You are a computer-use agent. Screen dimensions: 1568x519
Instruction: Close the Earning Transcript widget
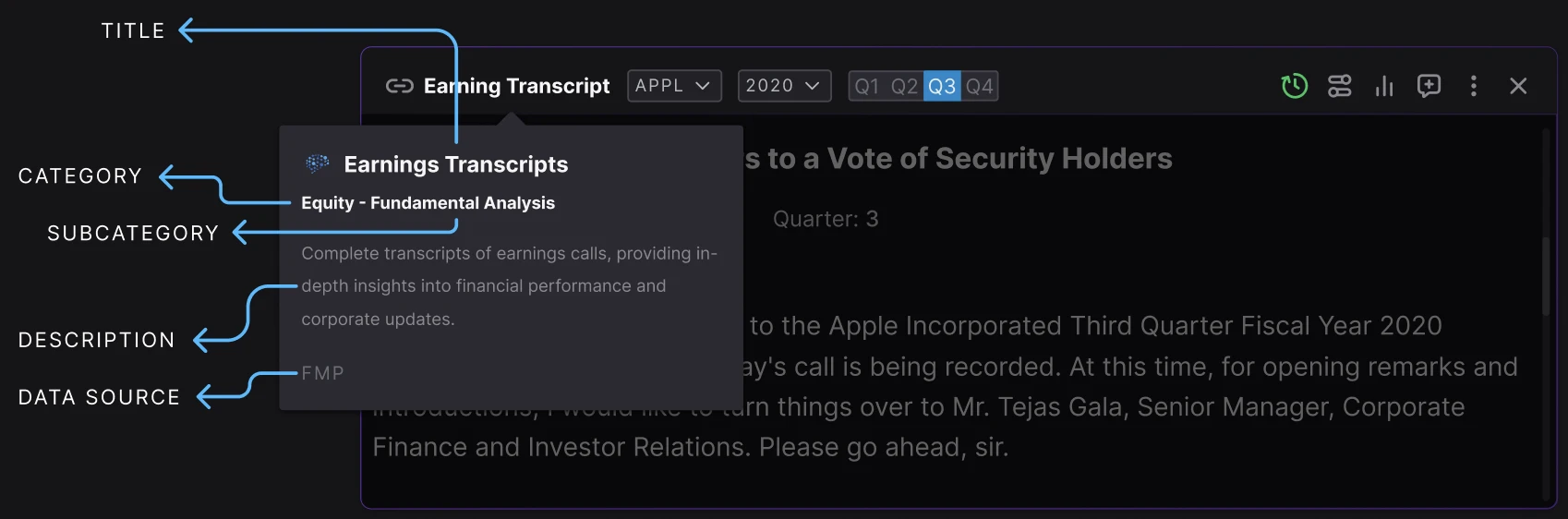(x=1518, y=86)
